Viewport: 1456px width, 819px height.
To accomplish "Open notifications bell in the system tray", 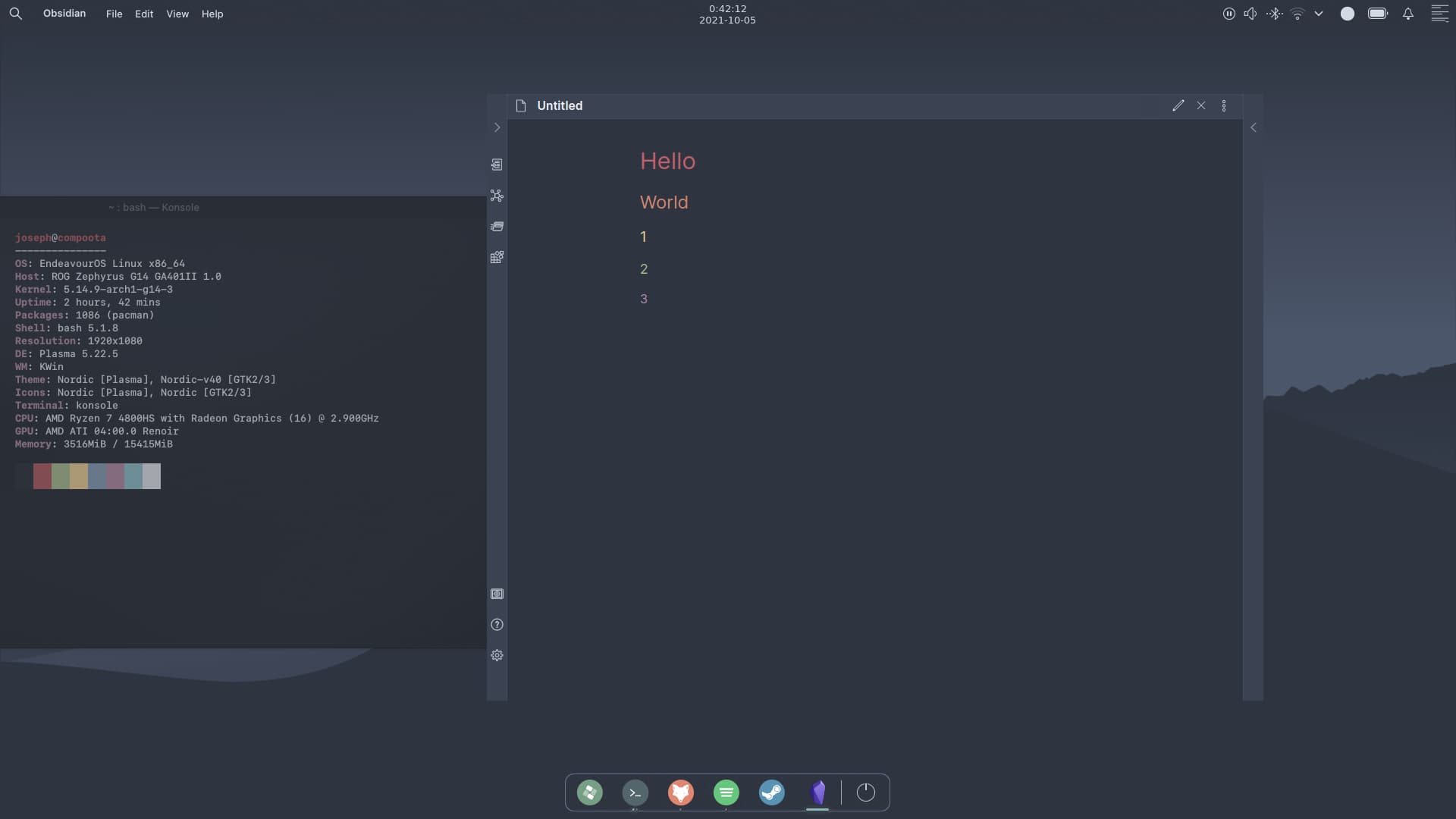I will pyautogui.click(x=1408, y=14).
